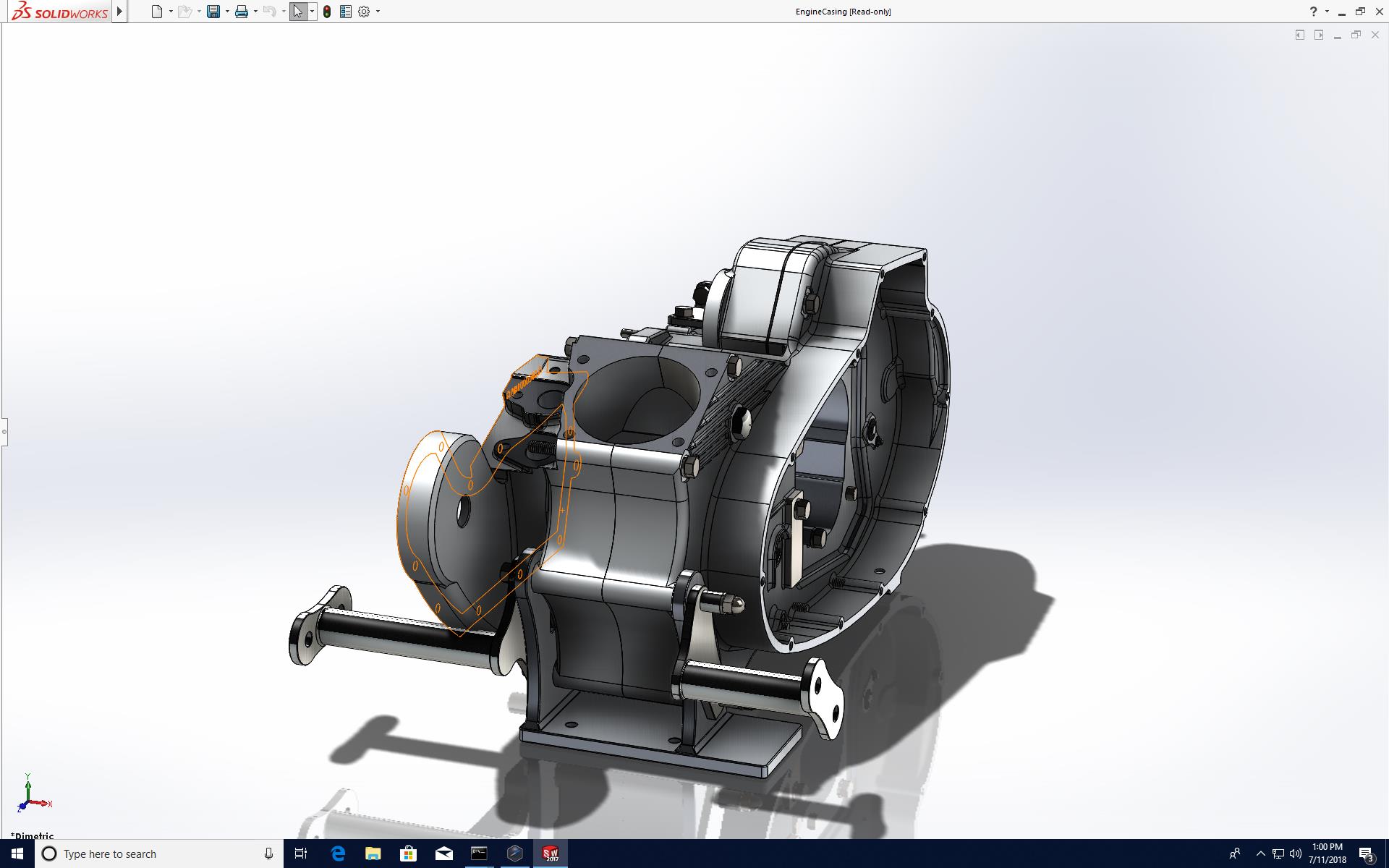1389x868 pixels.
Task: Click the tile-left document window icon
Action: point(1300,35)
